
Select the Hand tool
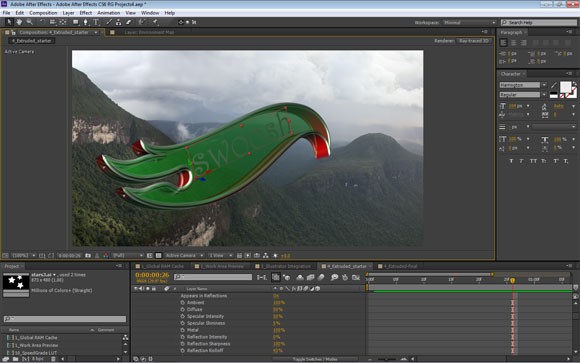(19, 22)
